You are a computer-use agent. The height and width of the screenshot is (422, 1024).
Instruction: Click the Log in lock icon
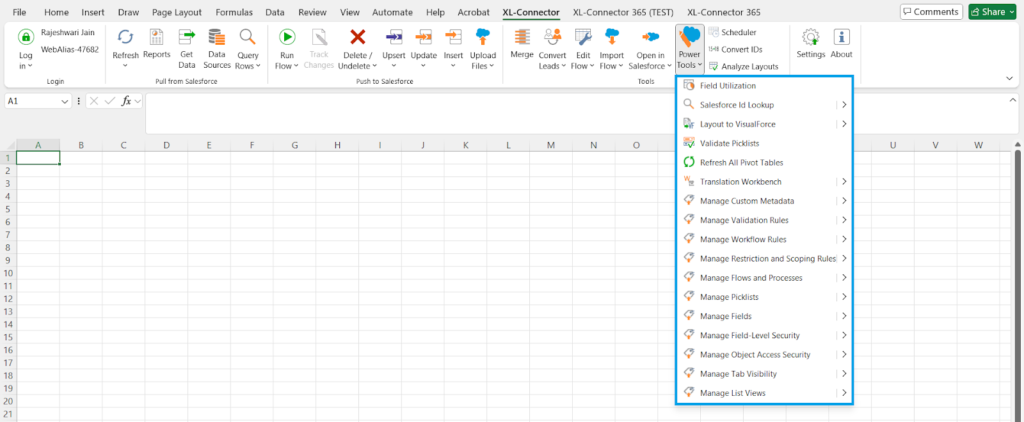tap(26, 37)
